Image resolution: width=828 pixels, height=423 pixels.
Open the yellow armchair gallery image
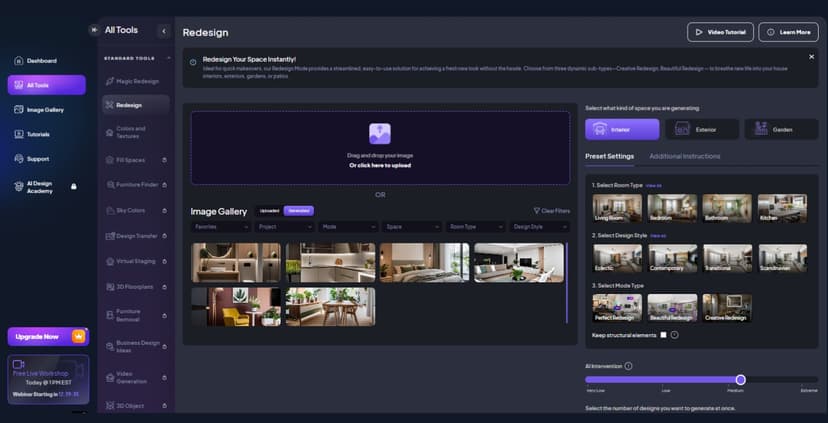[236, 307]
